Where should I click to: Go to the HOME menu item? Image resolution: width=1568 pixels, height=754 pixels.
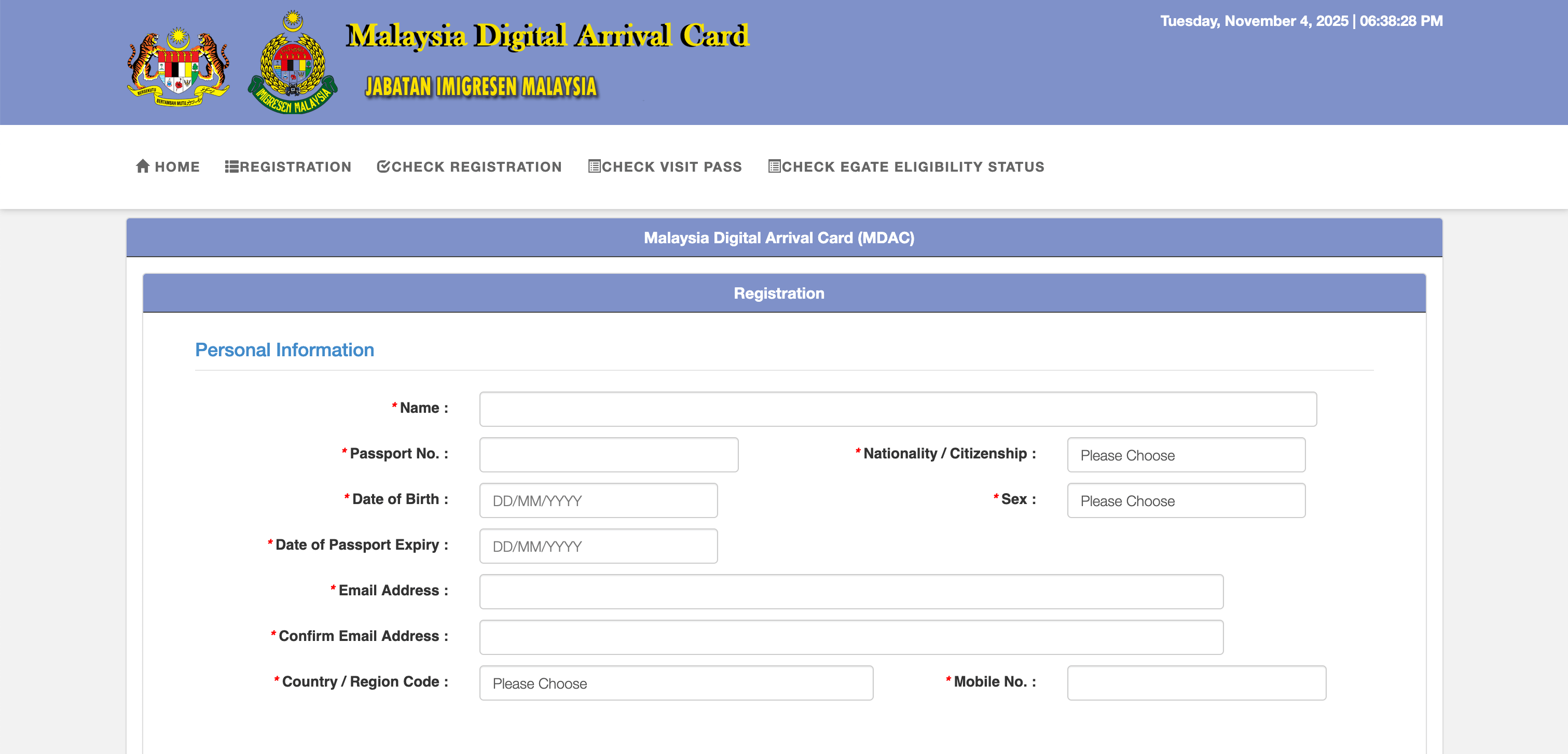(x=168, y=167)
